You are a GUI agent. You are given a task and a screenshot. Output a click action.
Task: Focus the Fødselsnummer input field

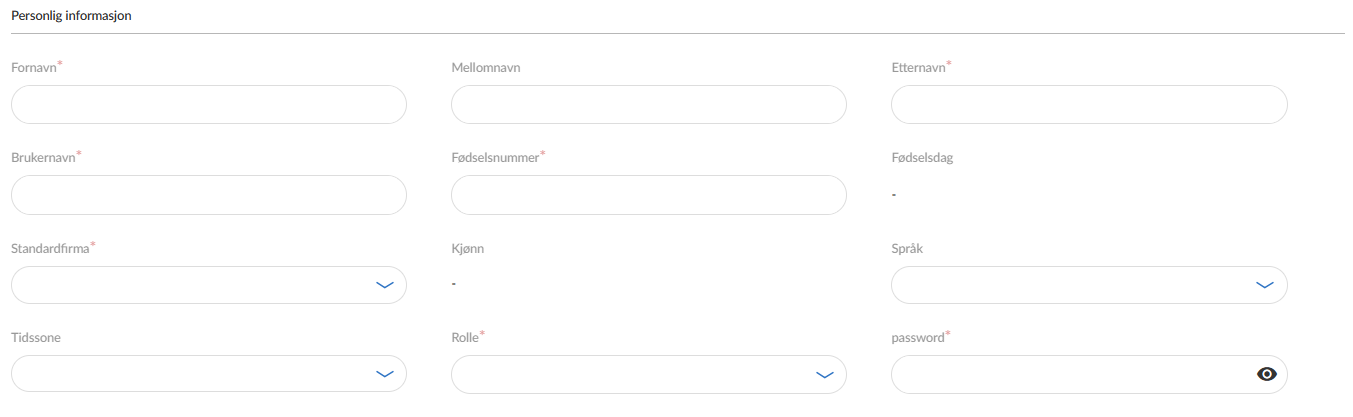point(648,195)
